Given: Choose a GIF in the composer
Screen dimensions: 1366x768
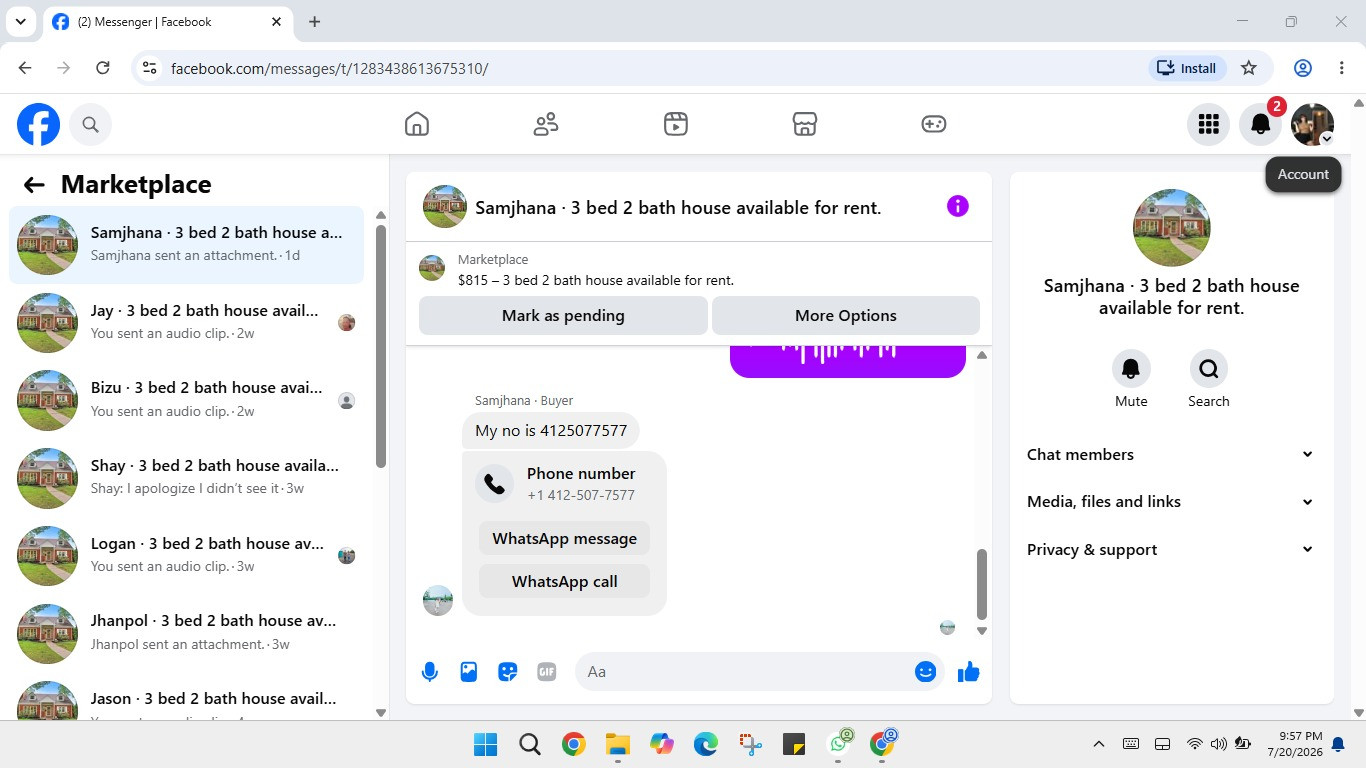Looking at the screenshot, I should click(547, 672).
